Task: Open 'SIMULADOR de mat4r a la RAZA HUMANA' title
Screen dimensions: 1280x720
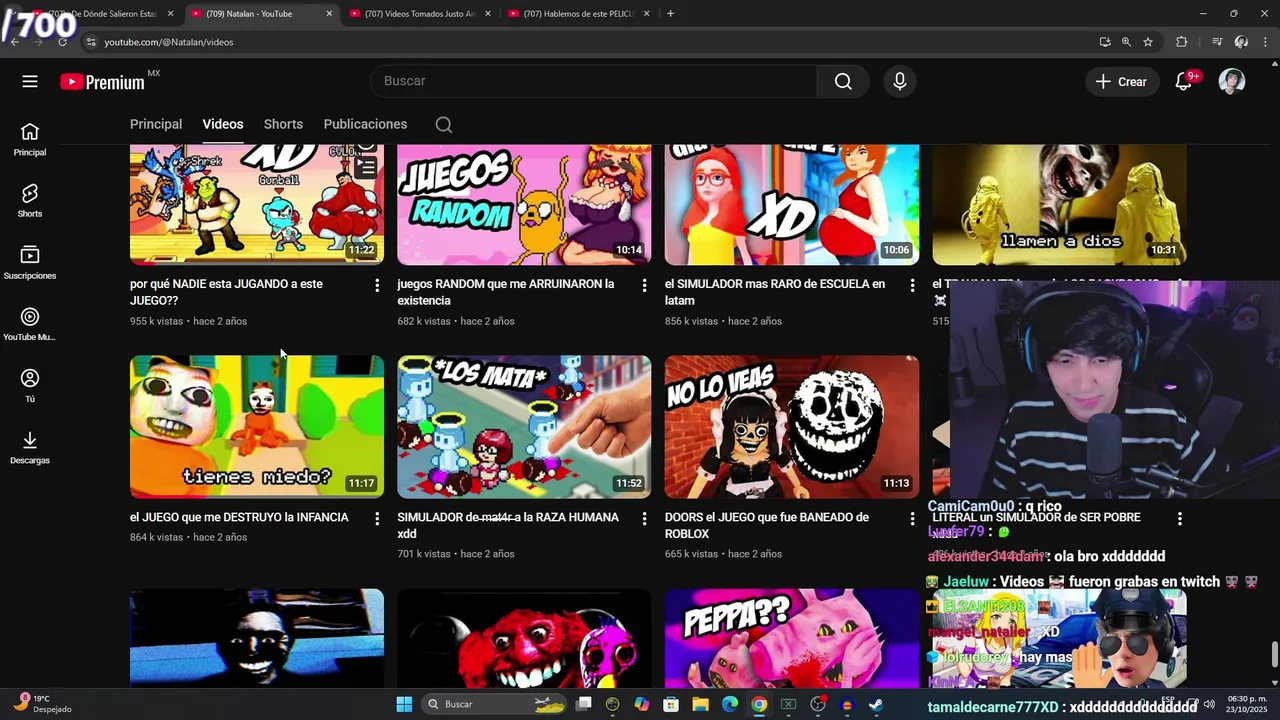Action: [508, 525]
